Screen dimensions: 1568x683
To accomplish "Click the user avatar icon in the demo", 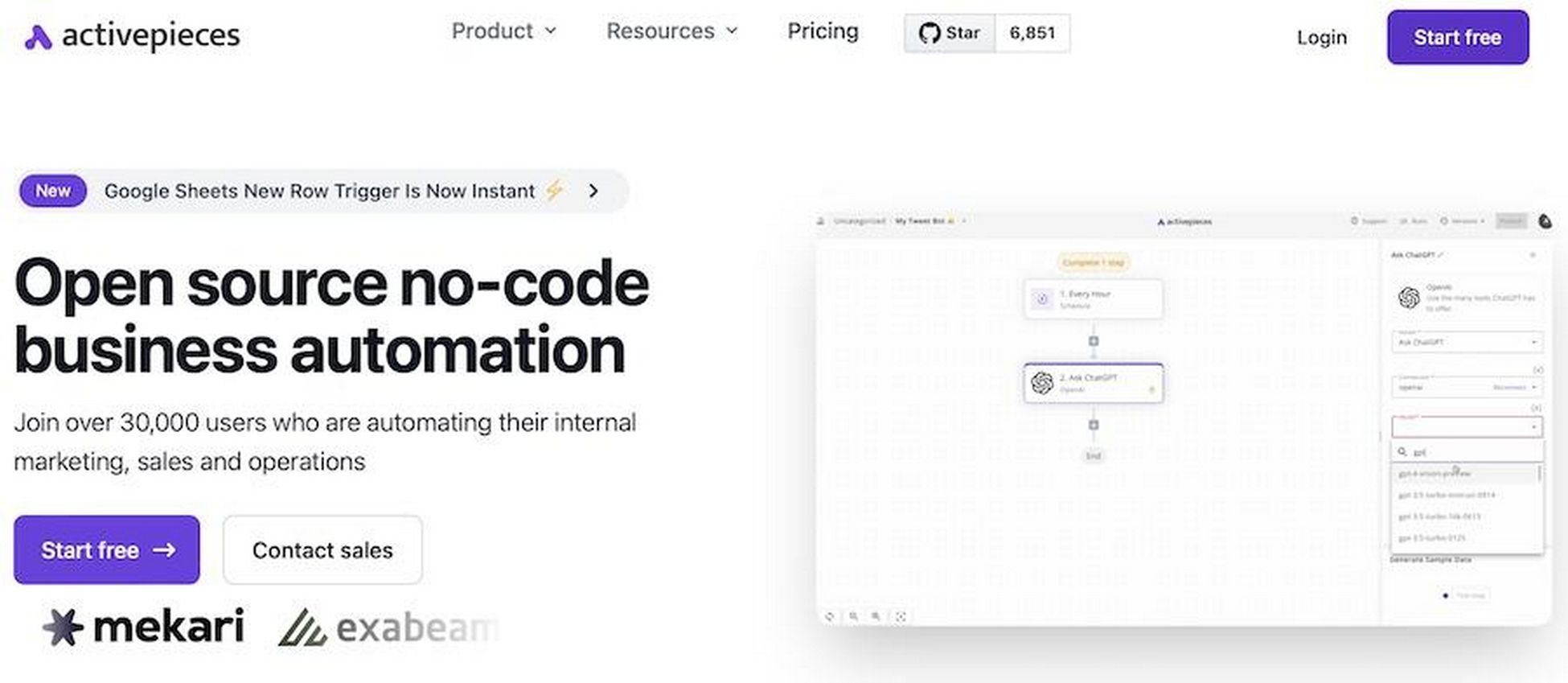I will 1545,221.
